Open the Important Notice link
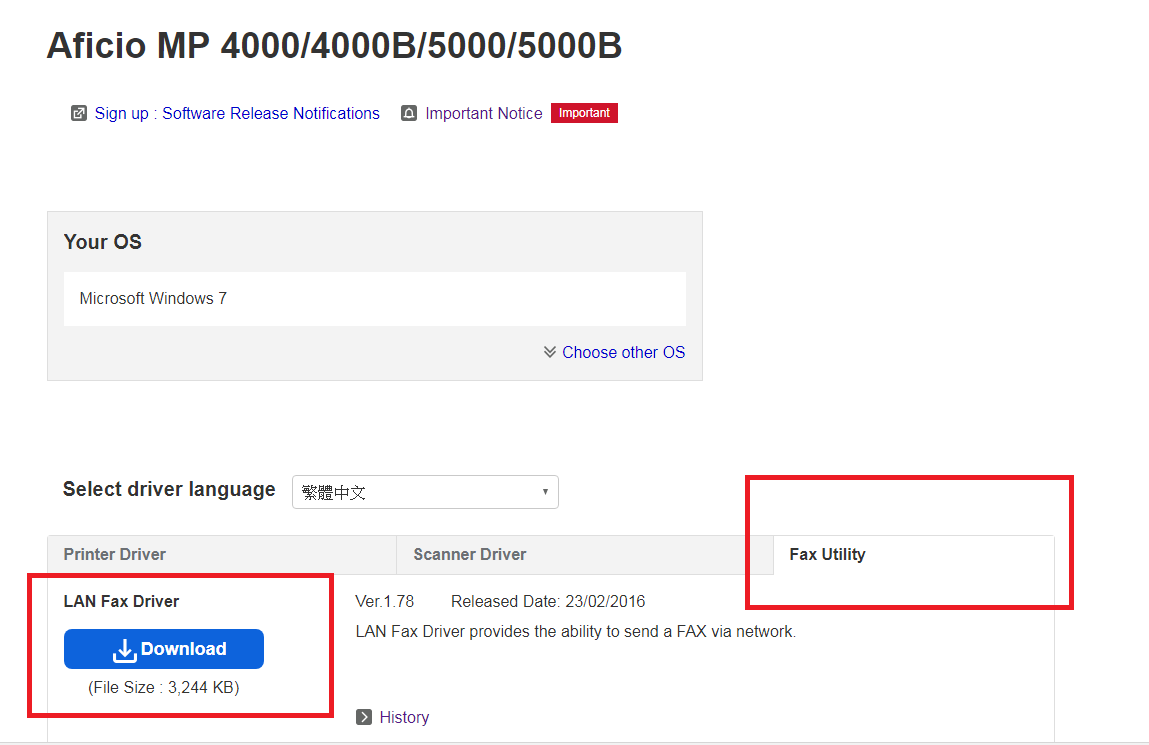This screenshot has height=745, width=1149. [x=484, y=114]
